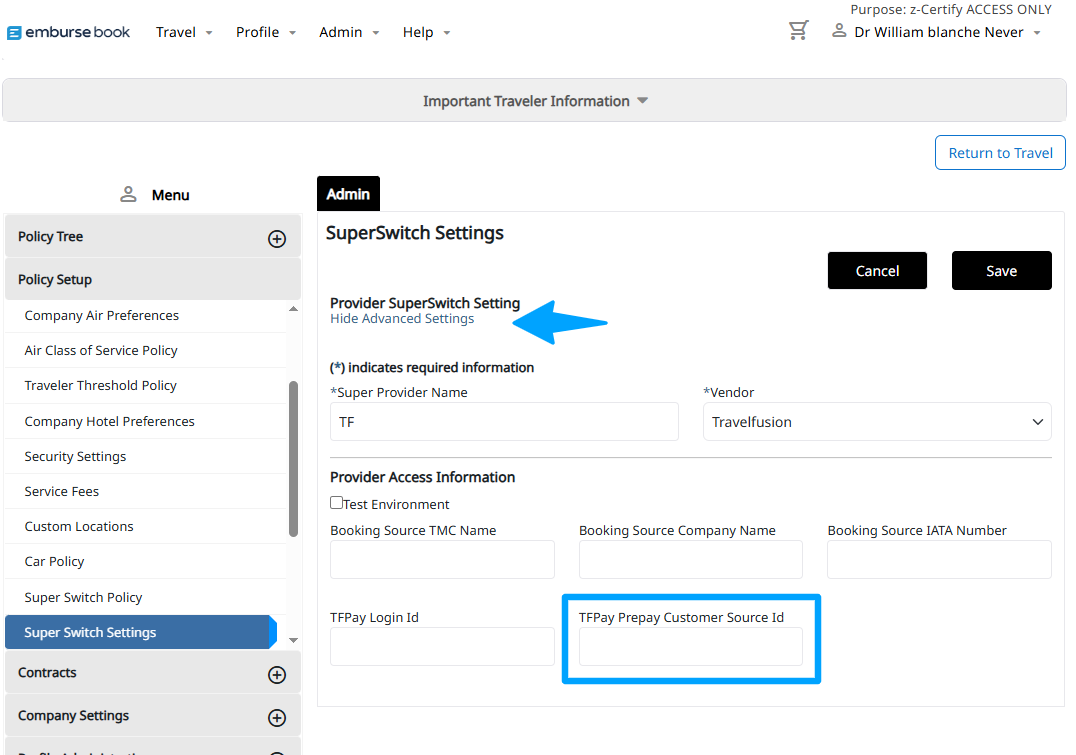The width and height of the screenshot is (1076, 755).
Task: Click the sidebar menu scrollbar thumb
Action: pyautogui.click(x=294, y=458)
